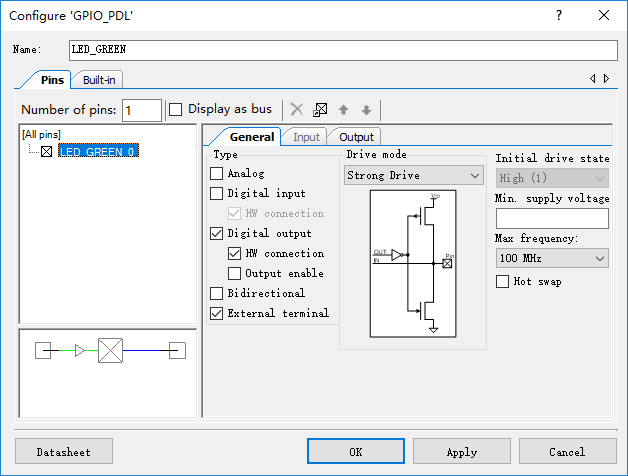This screenshot has height=476, width=628.
Task: Toggle HW connection under Digital output
Action: click(x=234, y=253)
